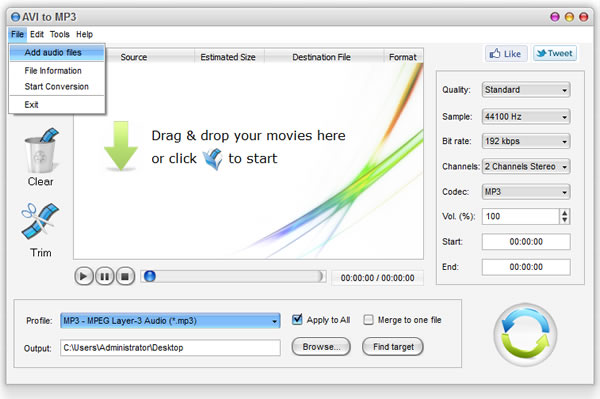
Task: Open the Quality dropdown
Action: [x=526, y=90]
